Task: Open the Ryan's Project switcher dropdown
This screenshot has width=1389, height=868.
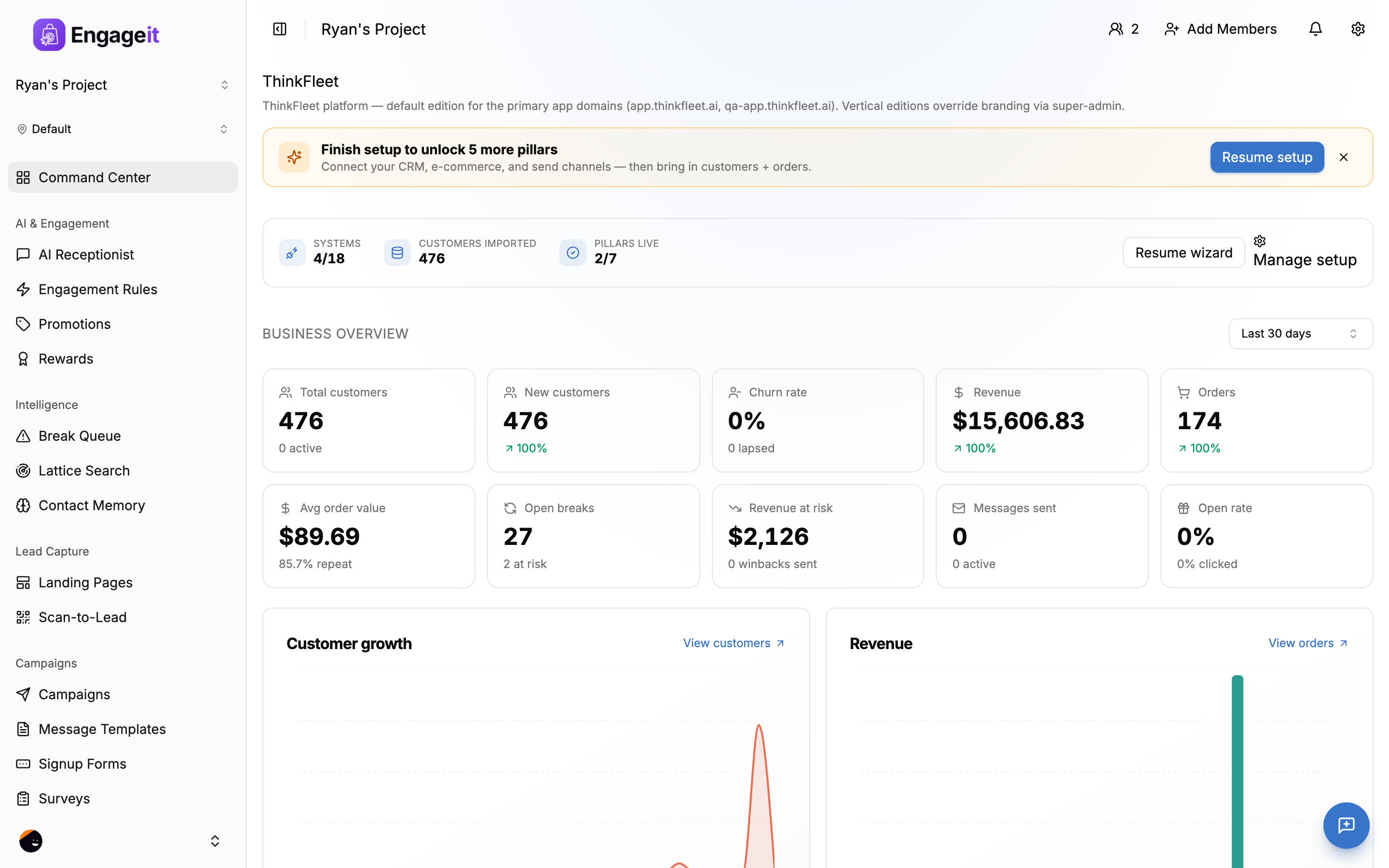Action: point(122,85)
